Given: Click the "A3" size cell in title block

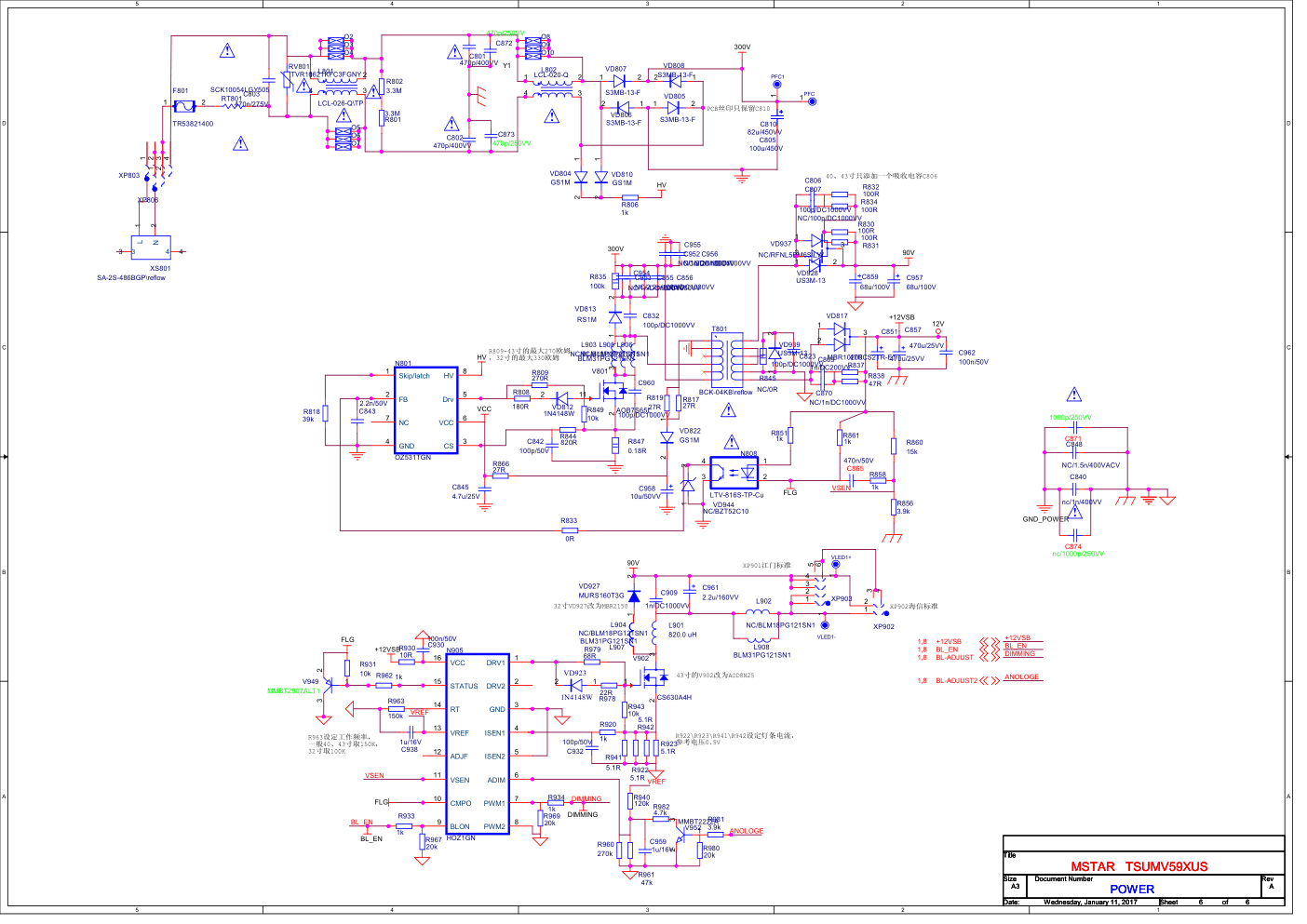Looking at the screenshot, I should coord(1016,887).
